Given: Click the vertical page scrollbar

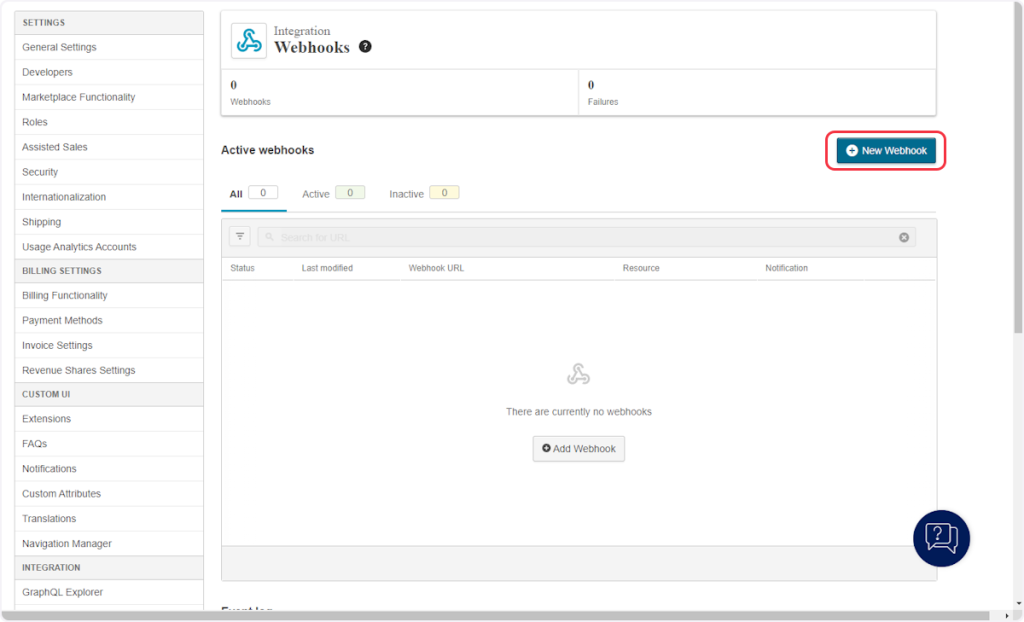Looking at the screenshot, I should (x=1017, y=170).
